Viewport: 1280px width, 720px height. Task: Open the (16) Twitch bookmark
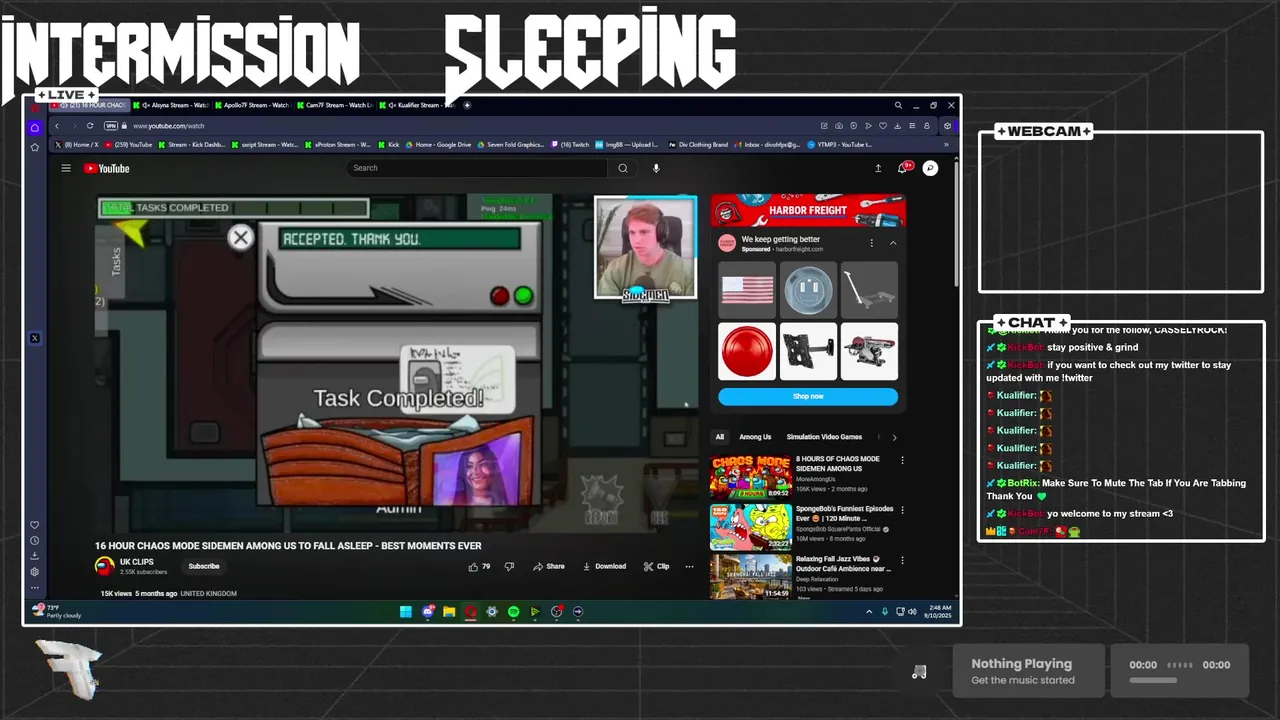click(570, 145)
